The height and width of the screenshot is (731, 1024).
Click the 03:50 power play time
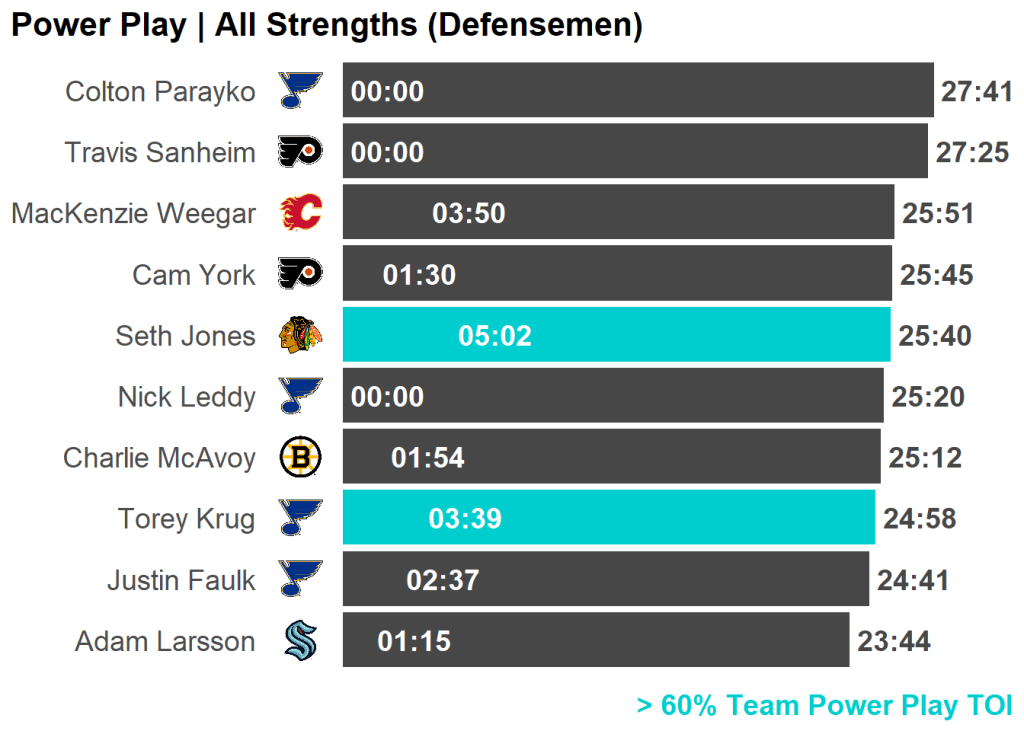pyautogui.click(x=468, y=214)
